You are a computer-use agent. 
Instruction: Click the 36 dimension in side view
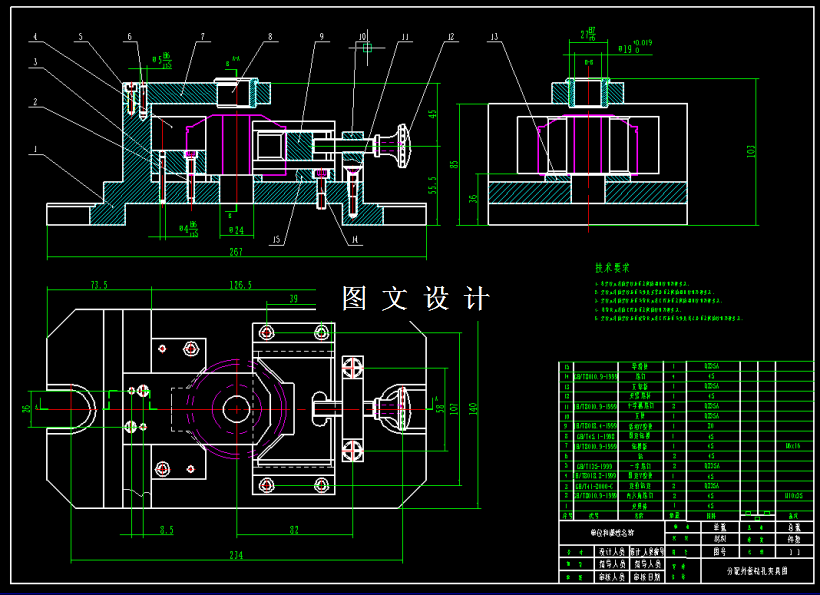tap(473, 199)
